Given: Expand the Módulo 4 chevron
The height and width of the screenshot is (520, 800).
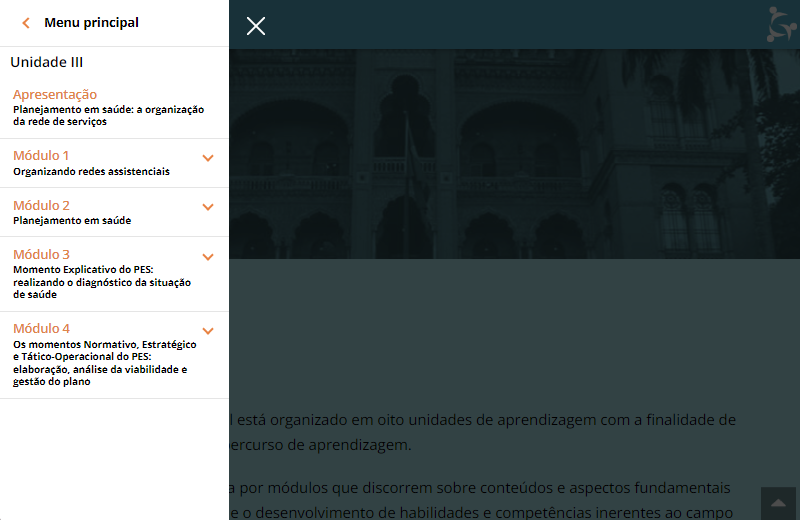Looking at the screenshot, I should point(208,331).
